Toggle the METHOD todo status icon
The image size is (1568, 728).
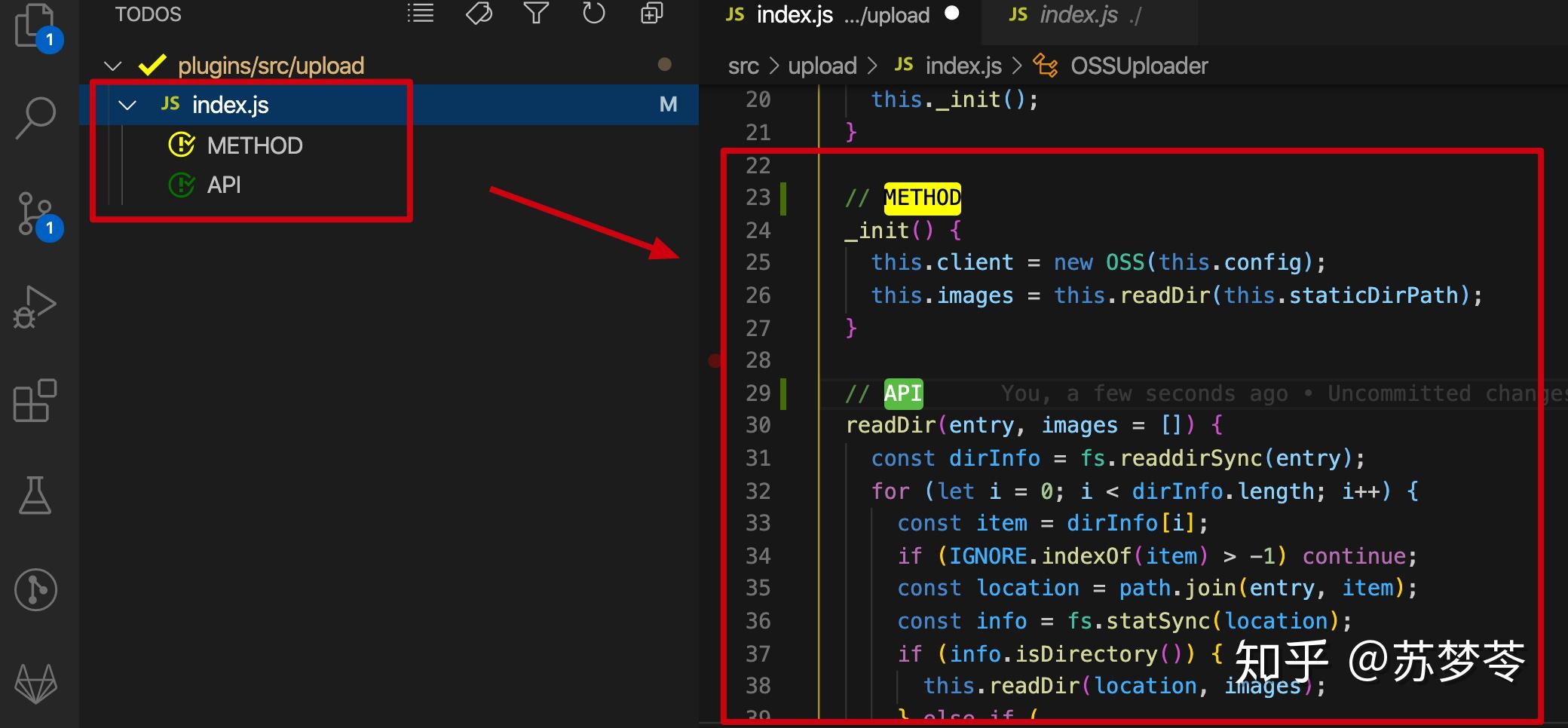coord(181,145)
